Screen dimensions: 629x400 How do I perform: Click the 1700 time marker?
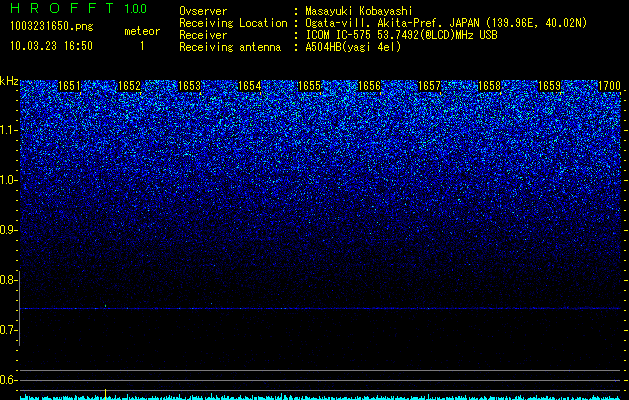(609, 86)
